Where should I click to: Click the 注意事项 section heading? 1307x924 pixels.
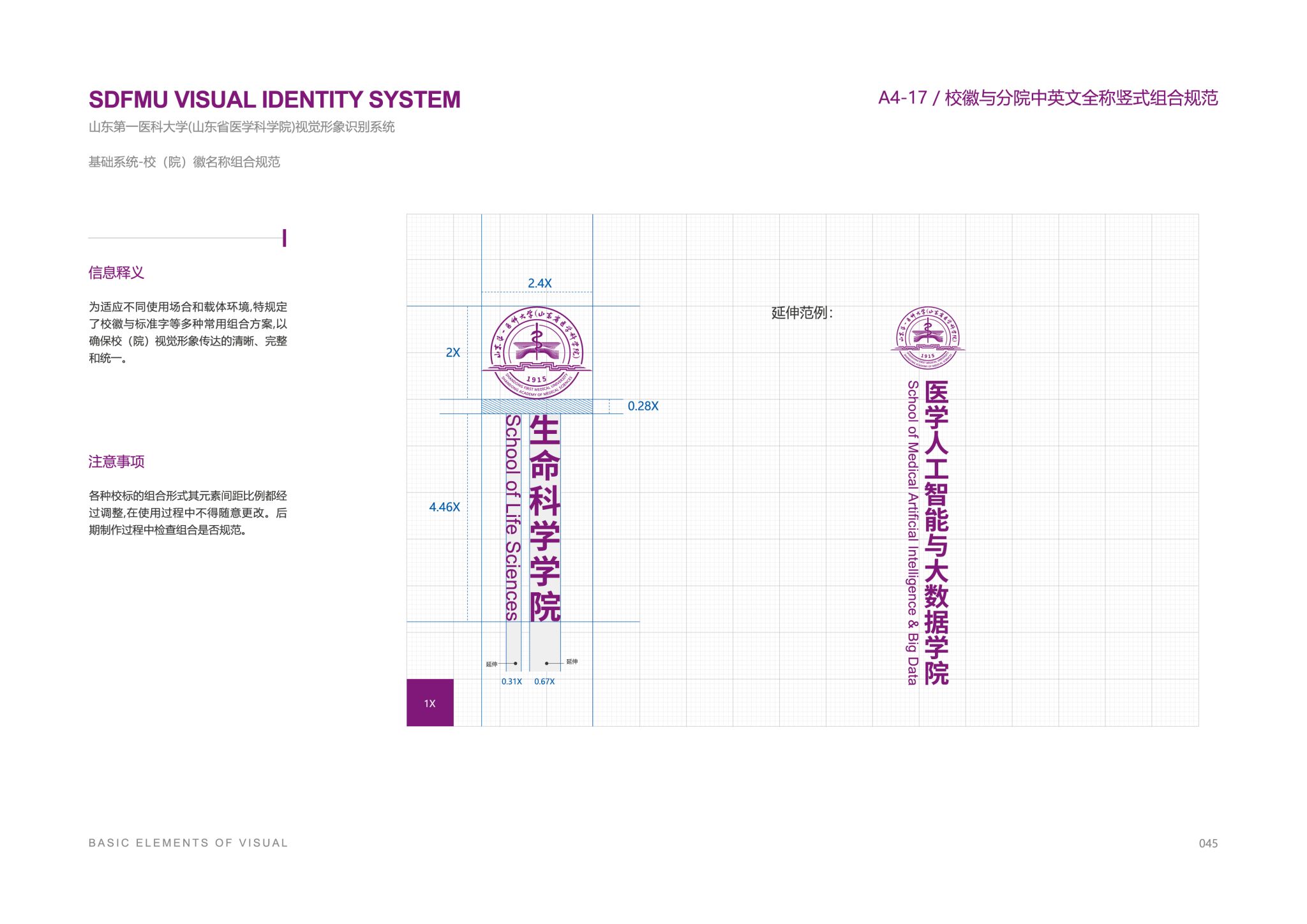pyautogui.click(x=116, y=461)
